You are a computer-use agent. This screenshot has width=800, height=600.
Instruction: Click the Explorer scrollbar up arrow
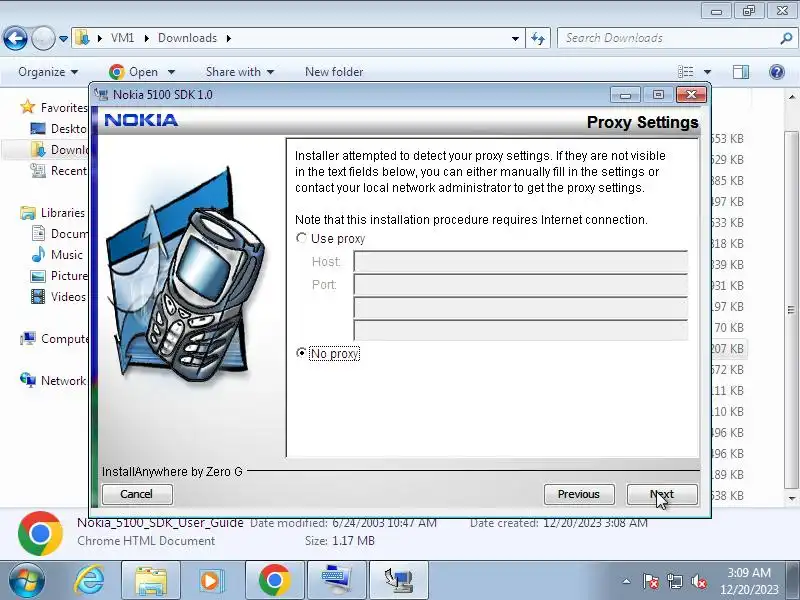pyautogui.click(x=792, y=96)
